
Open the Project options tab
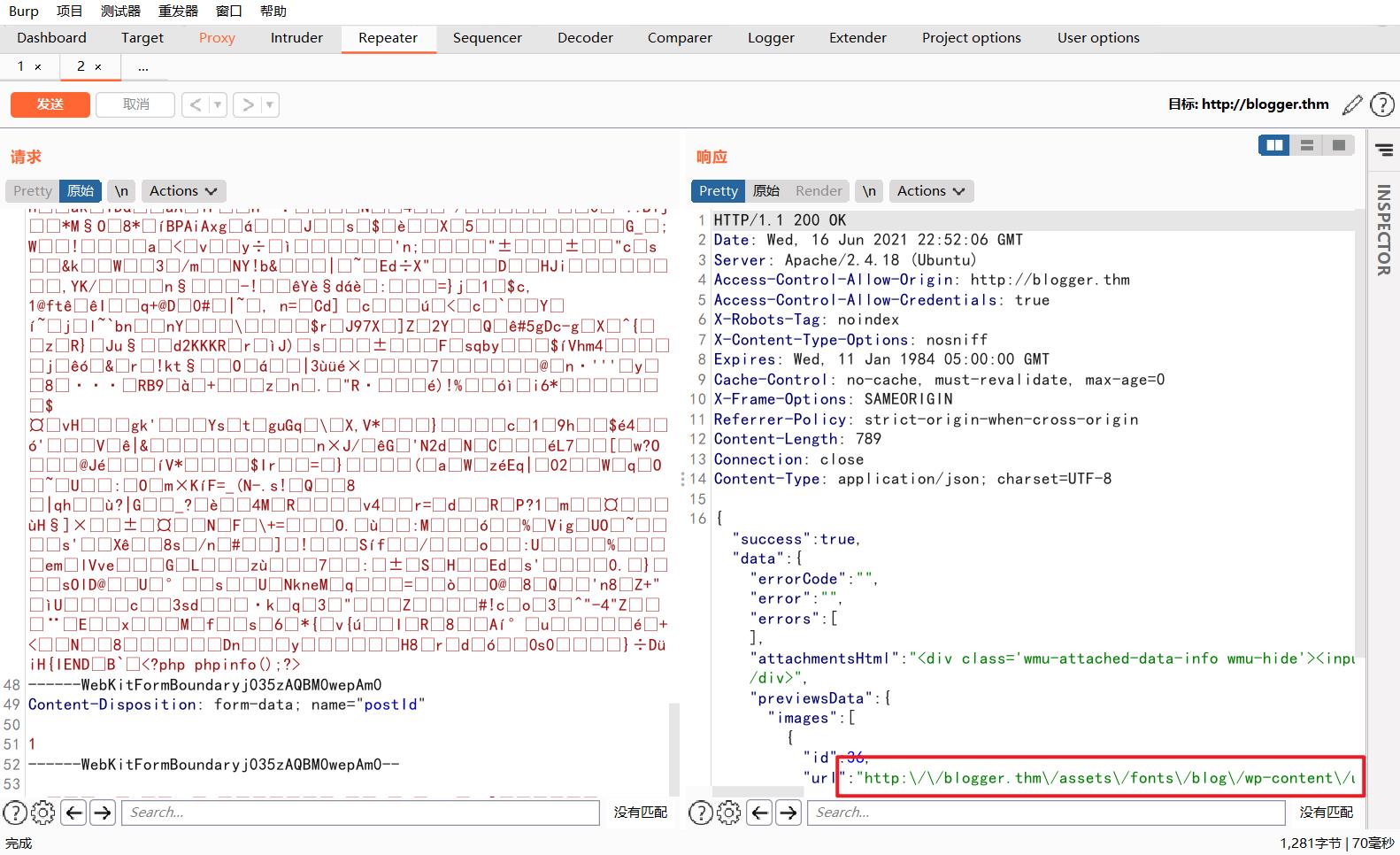[972, 37]
